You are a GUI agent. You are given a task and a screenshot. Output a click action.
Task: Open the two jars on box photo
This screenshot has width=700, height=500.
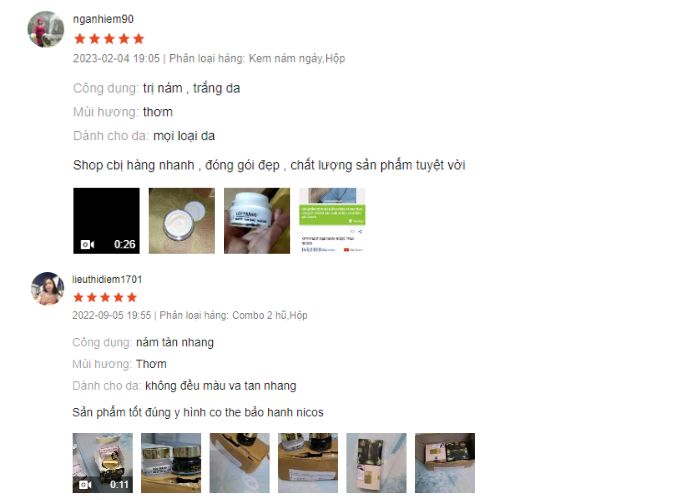171,462
